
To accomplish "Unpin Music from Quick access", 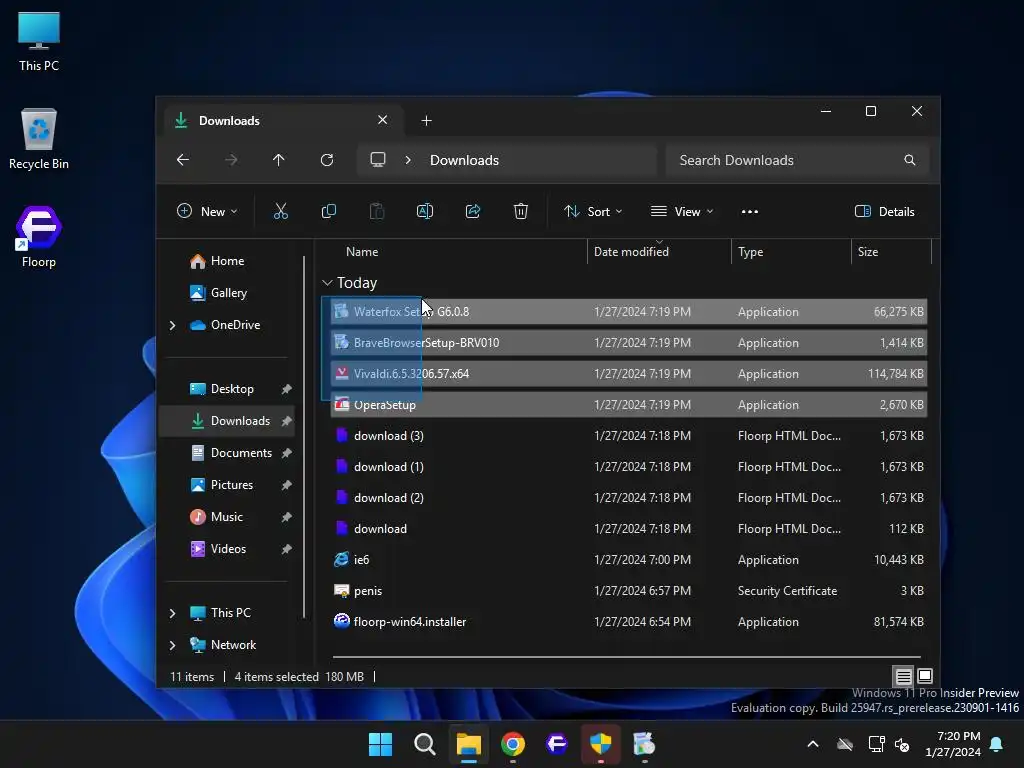I will click(286, 517).
